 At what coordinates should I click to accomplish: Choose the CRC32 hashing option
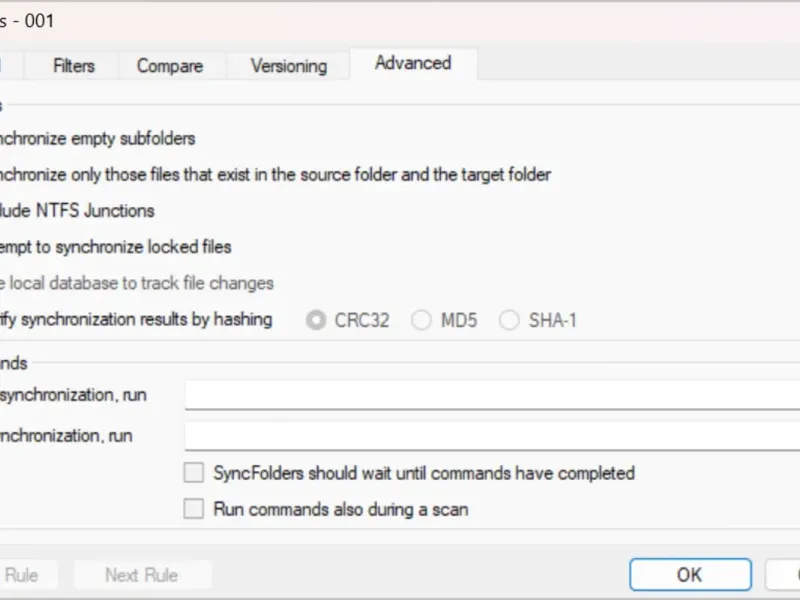(317, 321)
